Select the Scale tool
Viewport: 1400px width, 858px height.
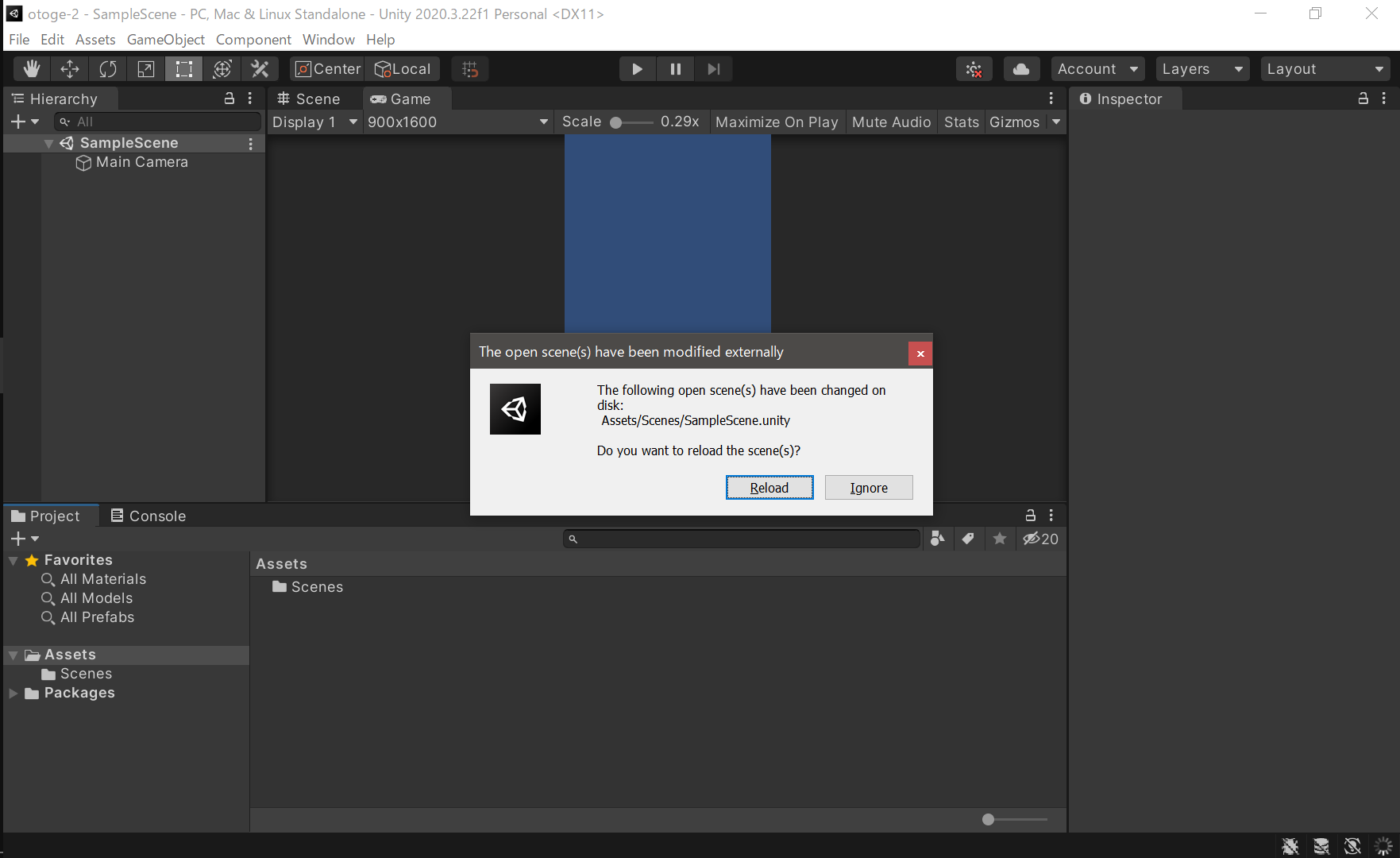[146, 69]
